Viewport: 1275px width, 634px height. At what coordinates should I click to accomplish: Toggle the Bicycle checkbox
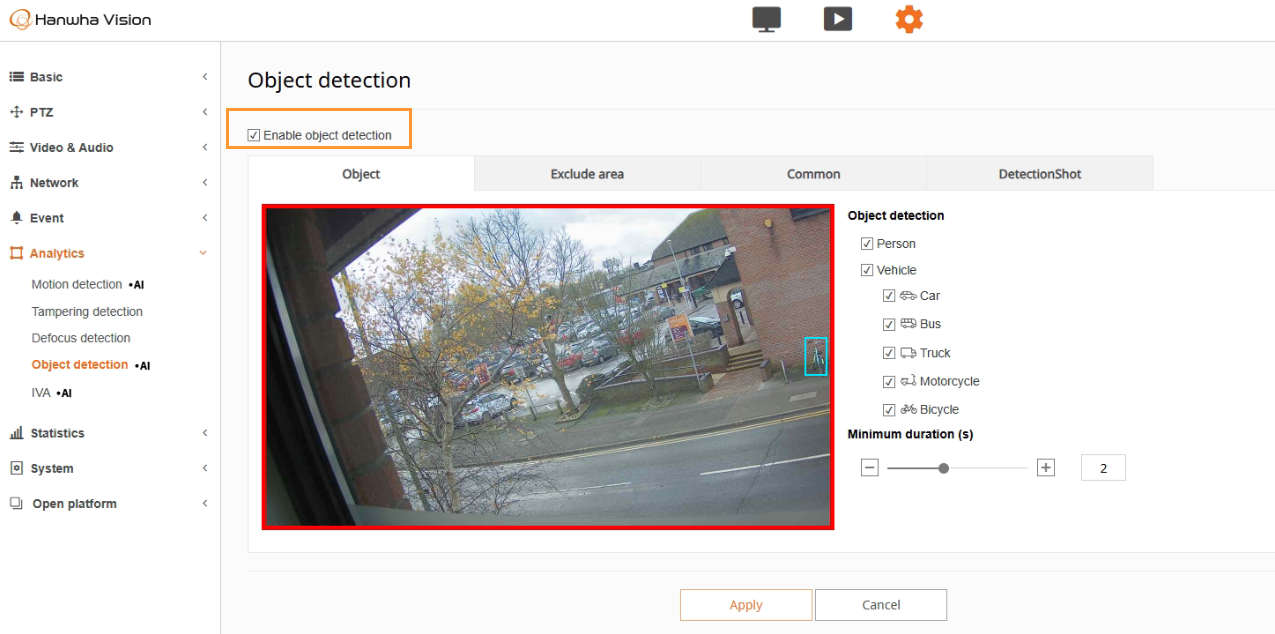point(889,410)
